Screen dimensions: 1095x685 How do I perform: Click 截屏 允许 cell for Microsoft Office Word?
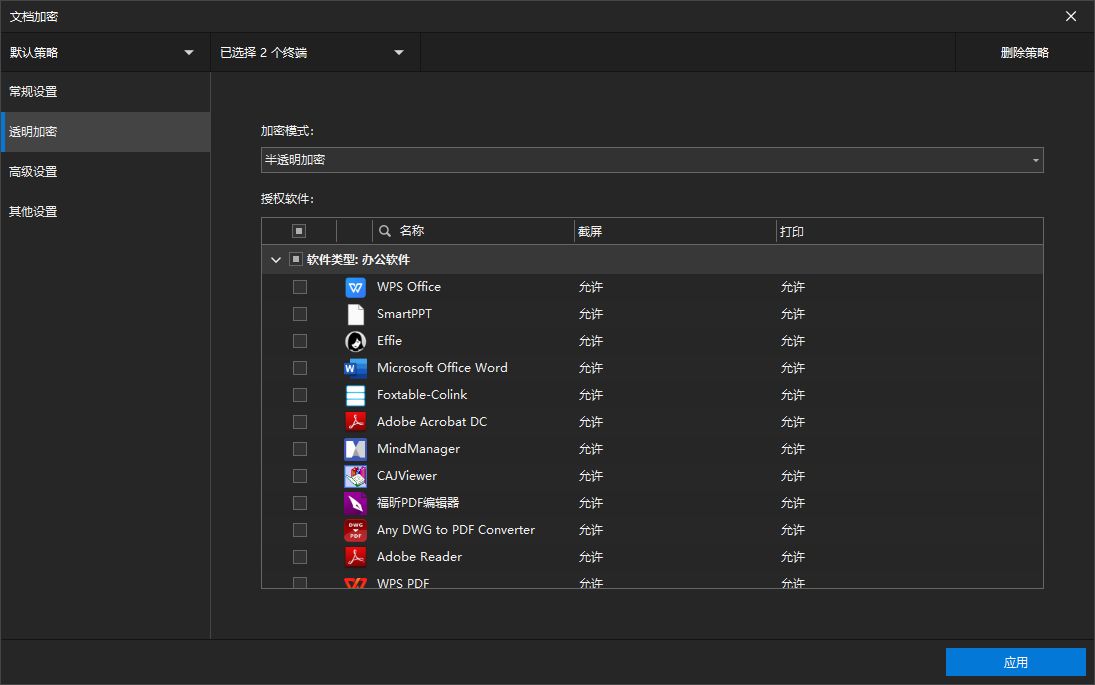[591, 368]
